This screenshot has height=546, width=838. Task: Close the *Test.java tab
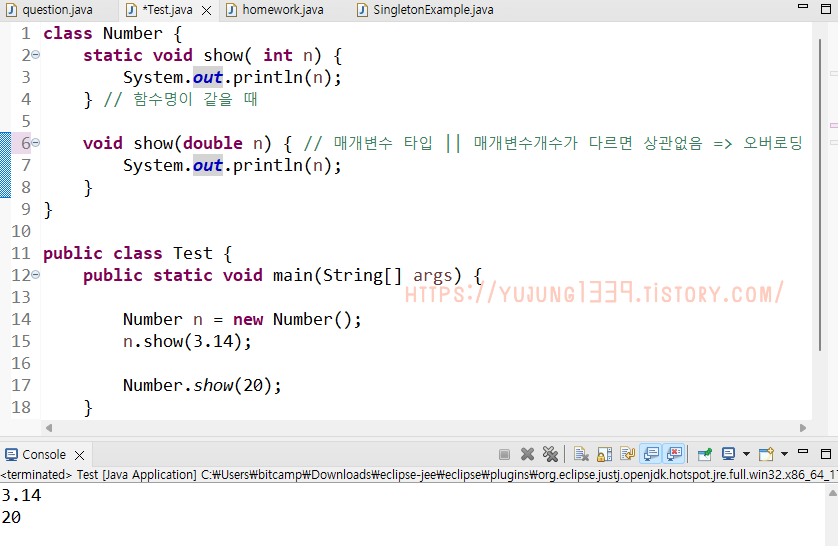pos(207,10)
